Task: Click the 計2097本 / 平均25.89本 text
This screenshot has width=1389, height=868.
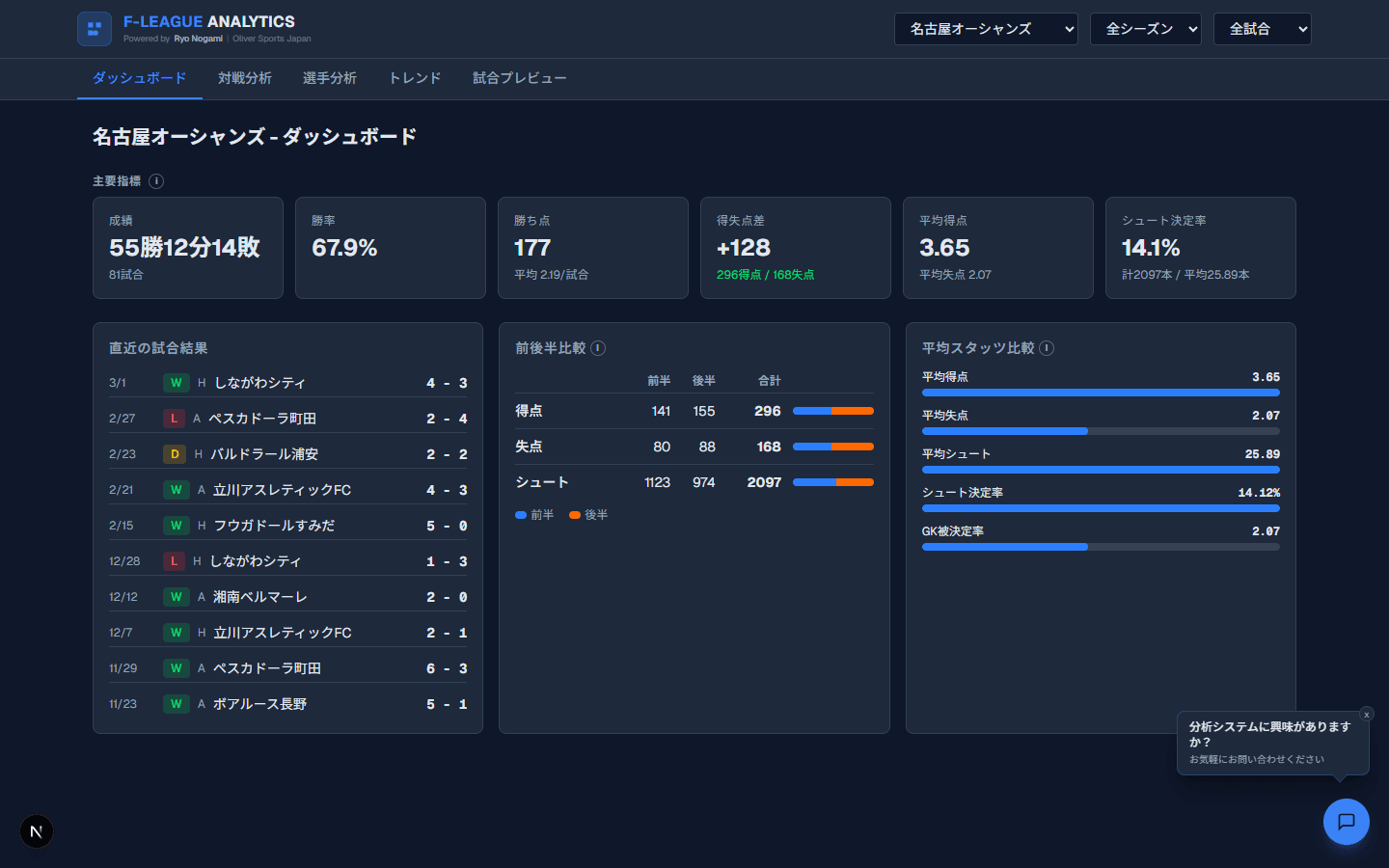Action: click(1185, 275)
